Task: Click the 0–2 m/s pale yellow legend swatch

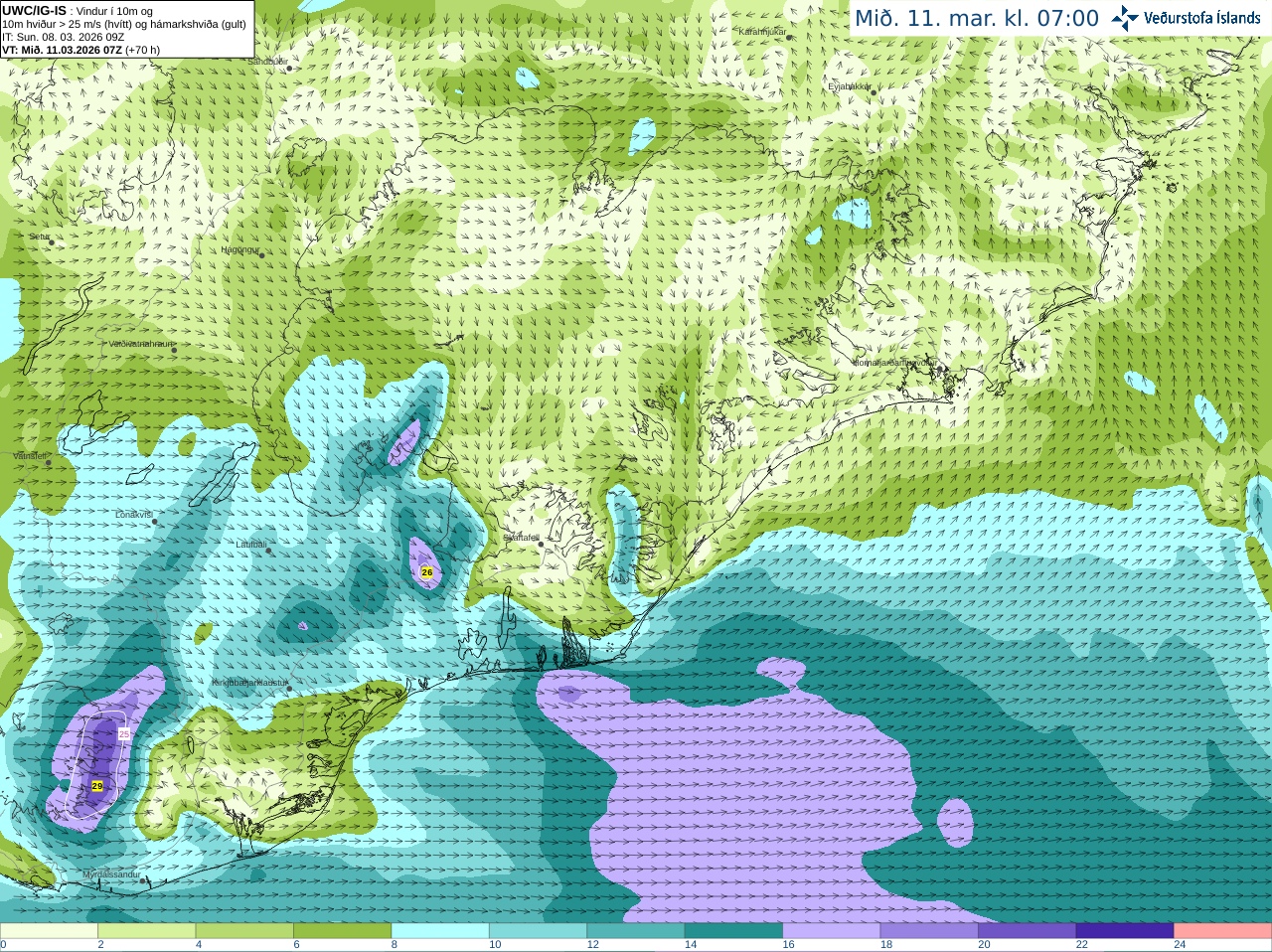Action: (49, 931)
